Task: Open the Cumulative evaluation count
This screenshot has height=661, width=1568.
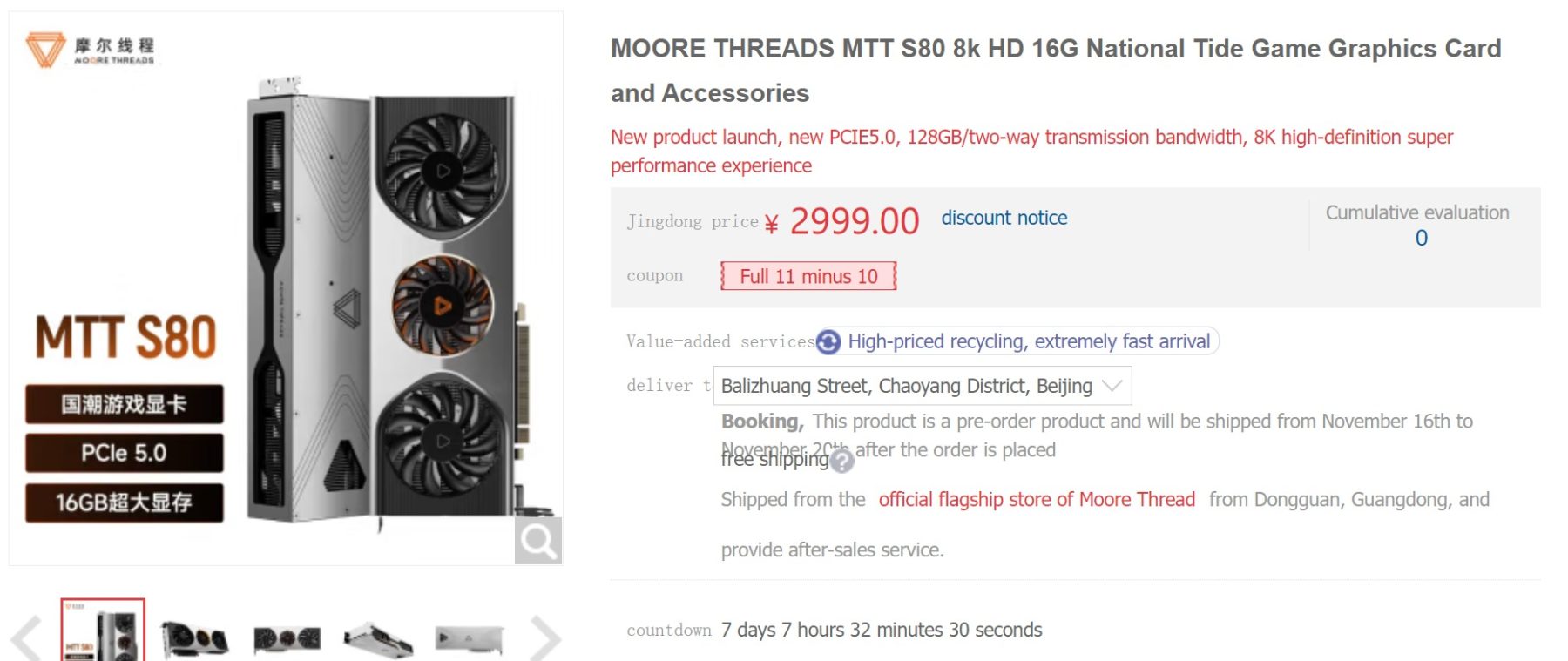Action: (x=1421, y=238)
